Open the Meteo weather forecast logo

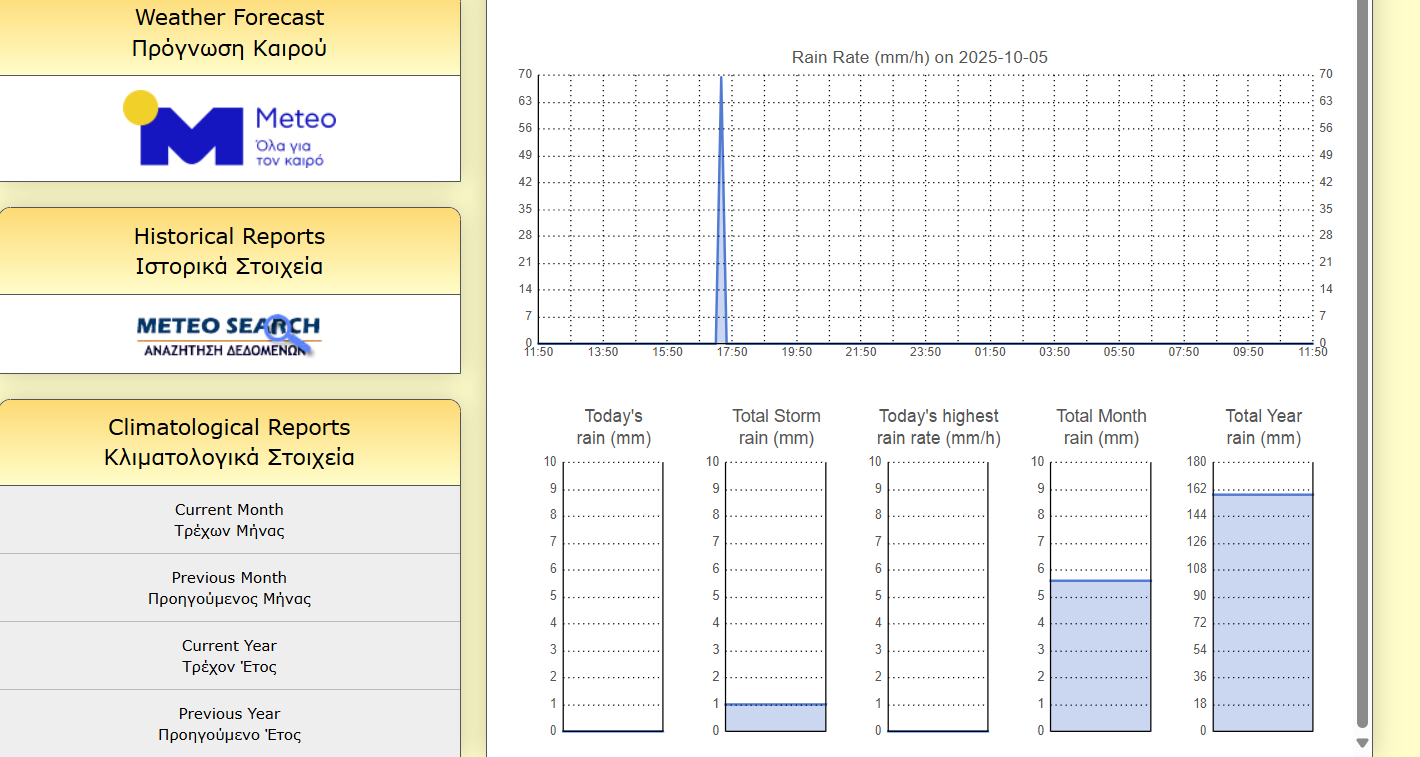(230, 129)
